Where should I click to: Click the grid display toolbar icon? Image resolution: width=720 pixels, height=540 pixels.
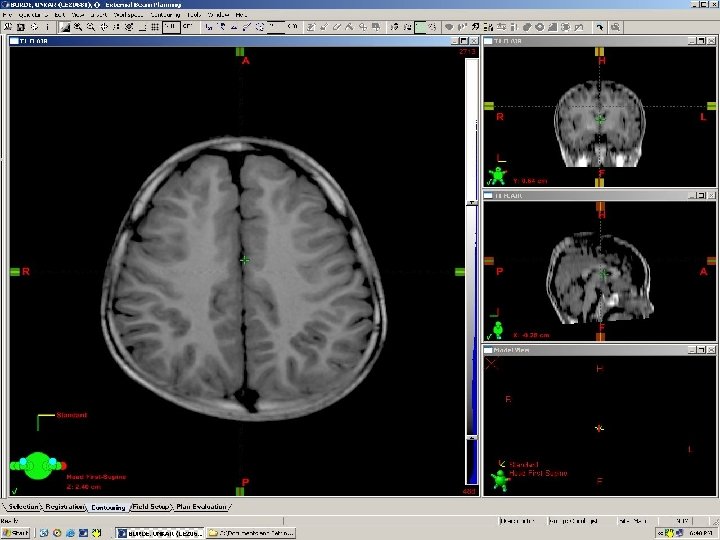point(155,28)
